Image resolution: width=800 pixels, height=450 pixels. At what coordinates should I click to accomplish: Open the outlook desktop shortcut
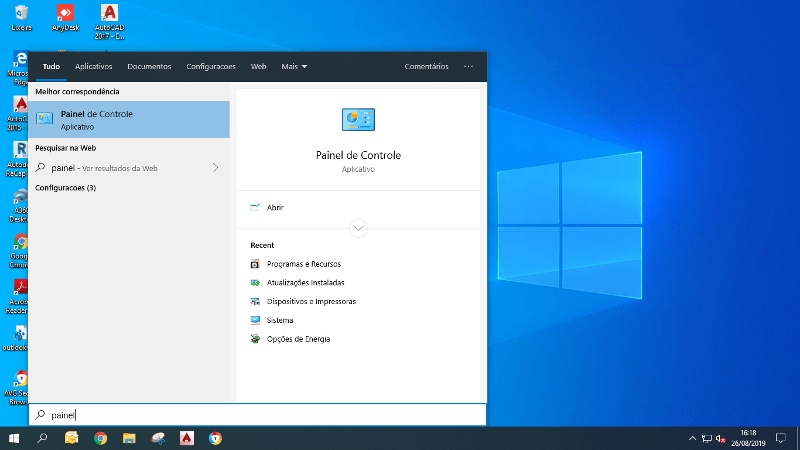(x=15, y=338)
